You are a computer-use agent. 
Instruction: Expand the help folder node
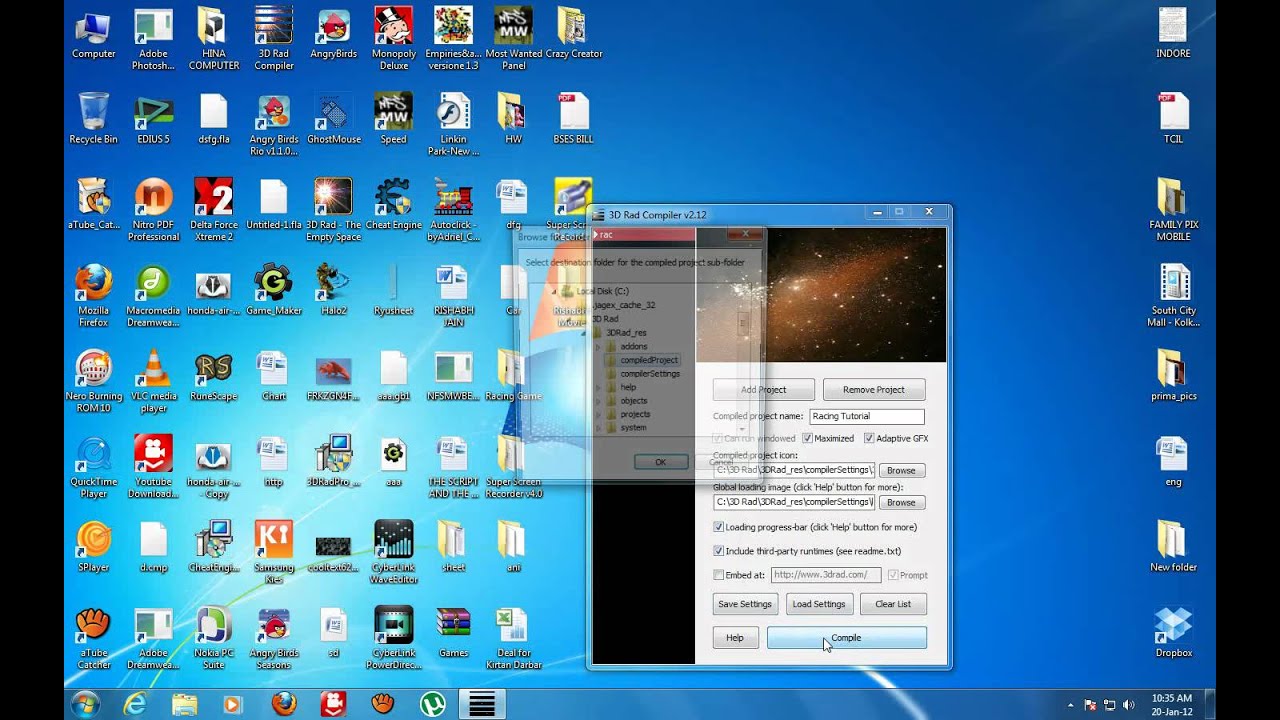coord(598,387)
